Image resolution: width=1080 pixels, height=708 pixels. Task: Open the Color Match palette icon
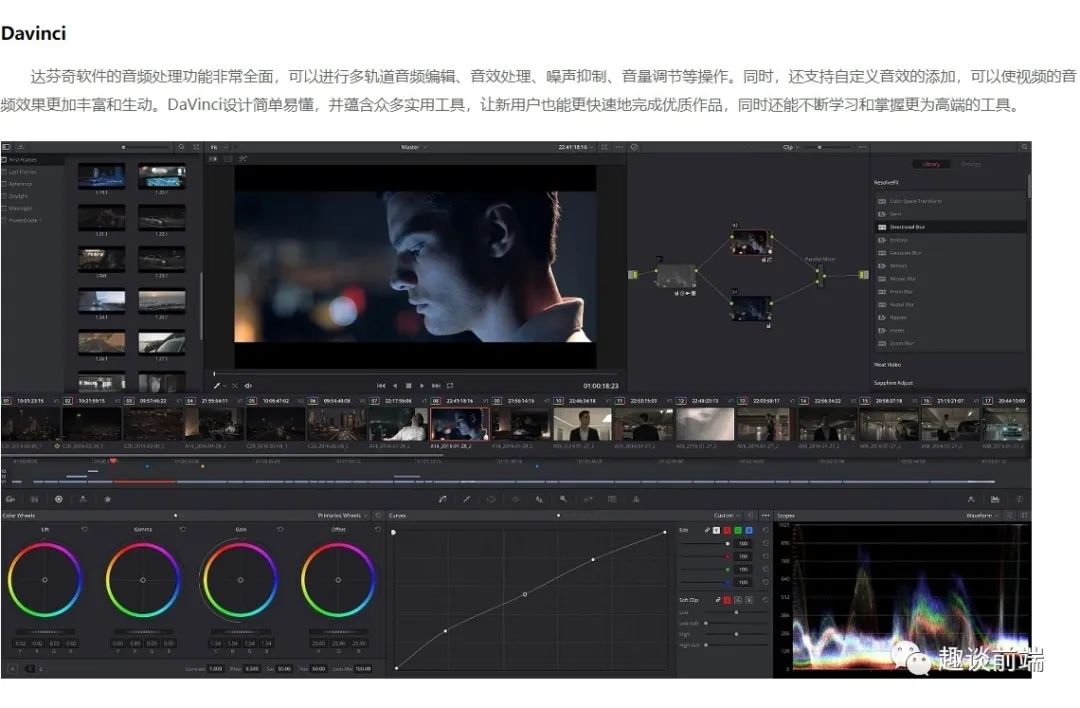[35, 499]
